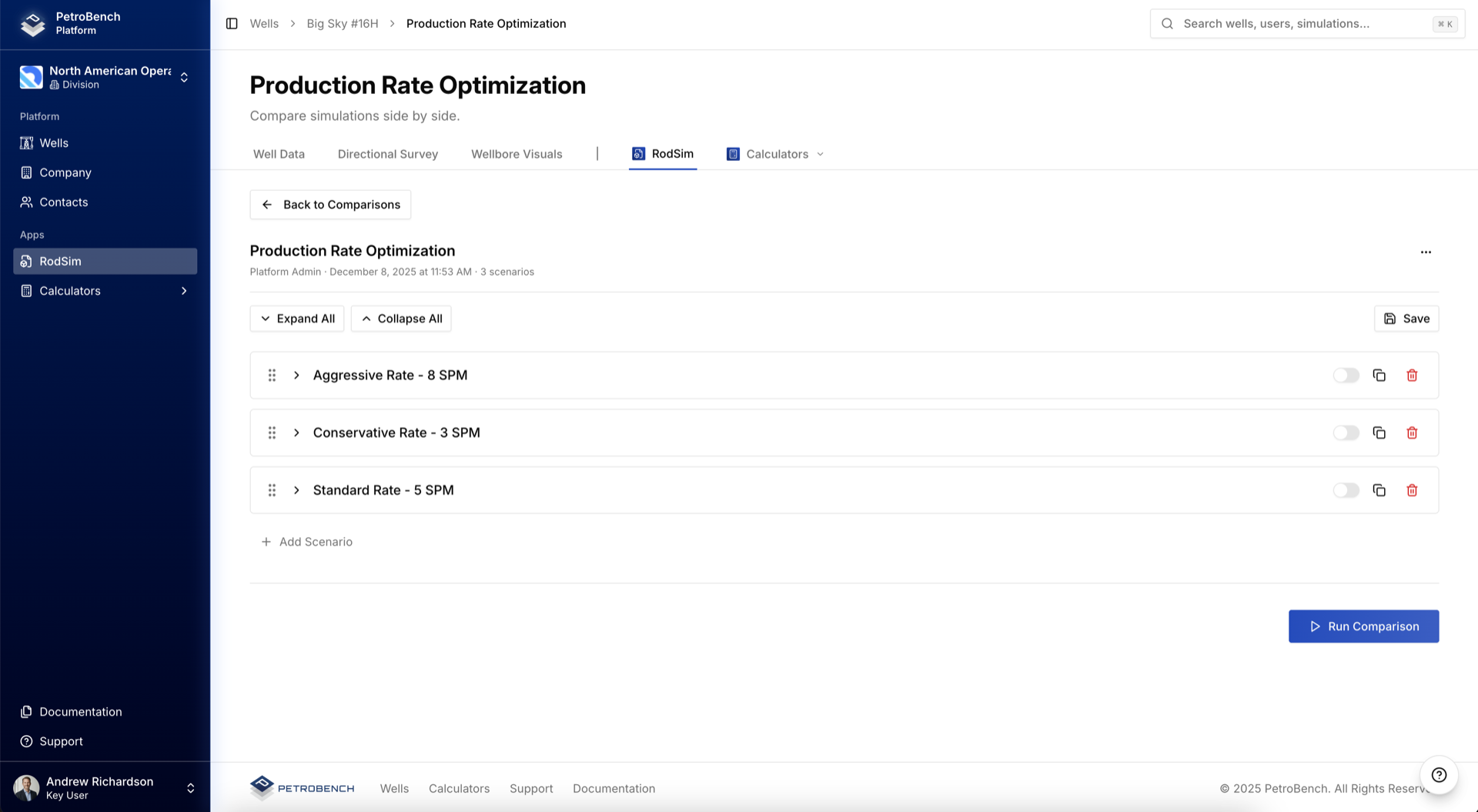Viewport: 1478px width, 812px height.
Task: Click the search magnifier icon
Action: coord(1167,24)
